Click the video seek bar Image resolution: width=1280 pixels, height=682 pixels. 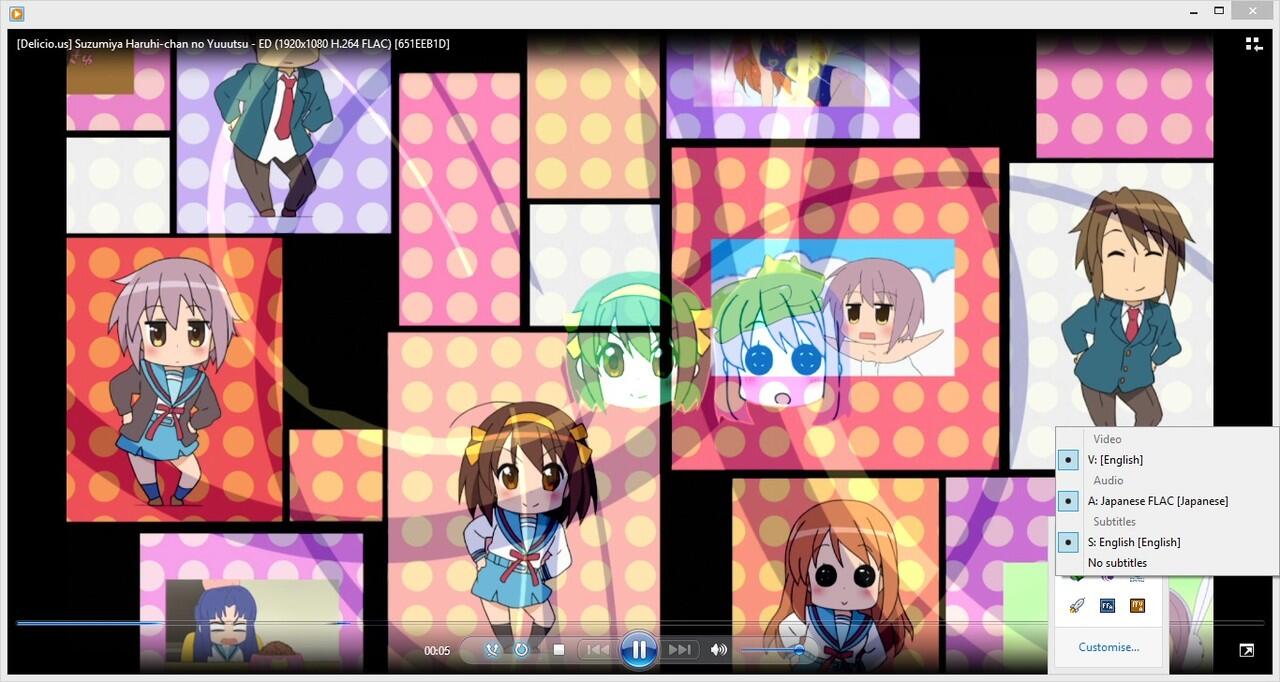(x=640, y=623)
